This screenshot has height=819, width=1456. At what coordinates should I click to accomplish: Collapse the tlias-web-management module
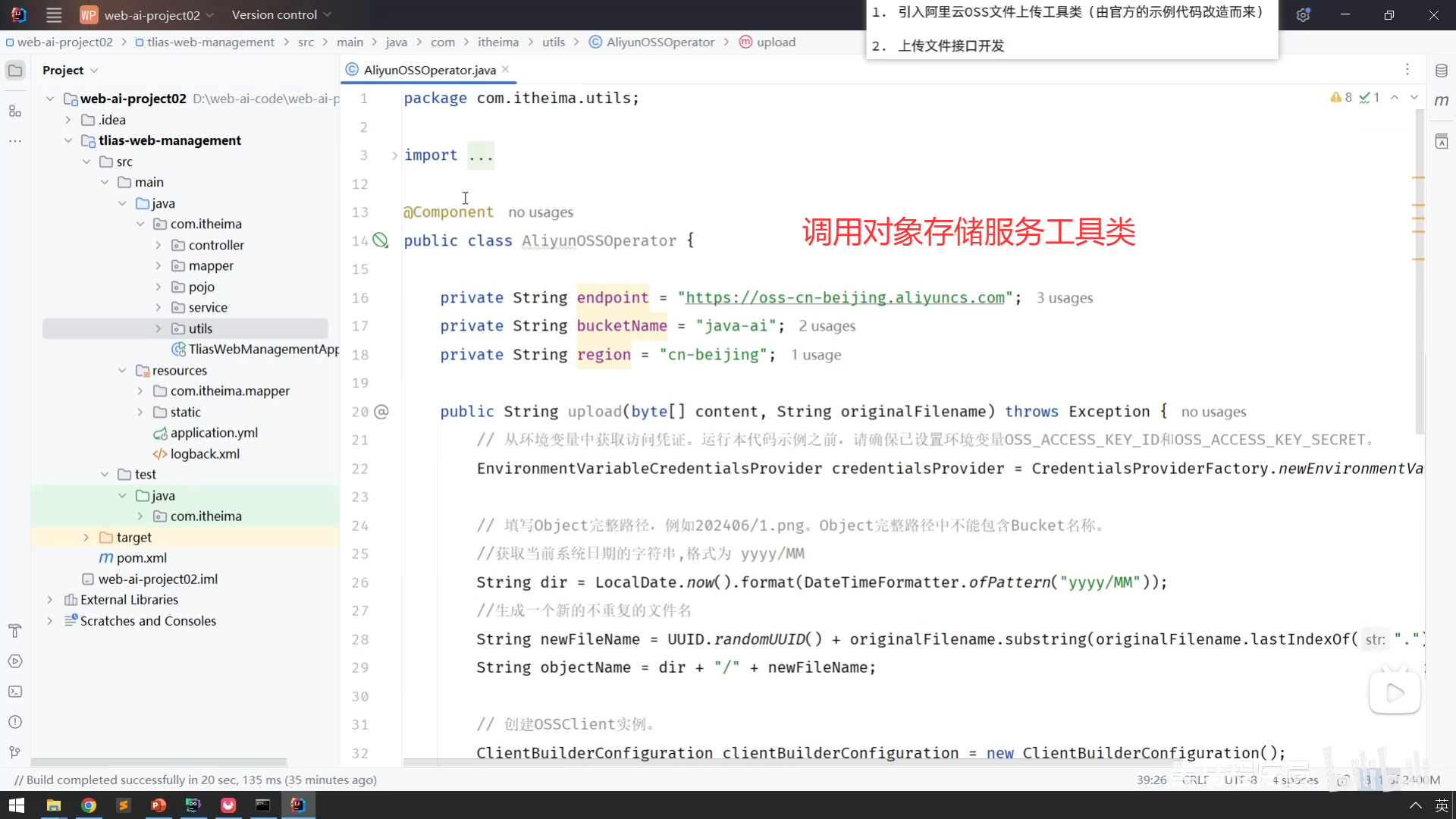pos(68,140)
